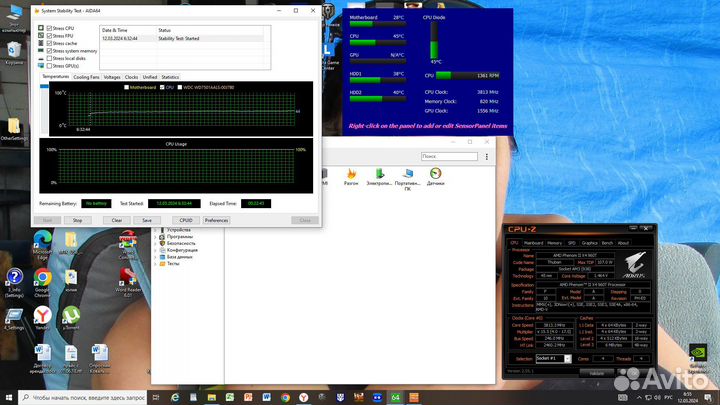
Task: Click the taskbar search box
Action: pos(83,397)
